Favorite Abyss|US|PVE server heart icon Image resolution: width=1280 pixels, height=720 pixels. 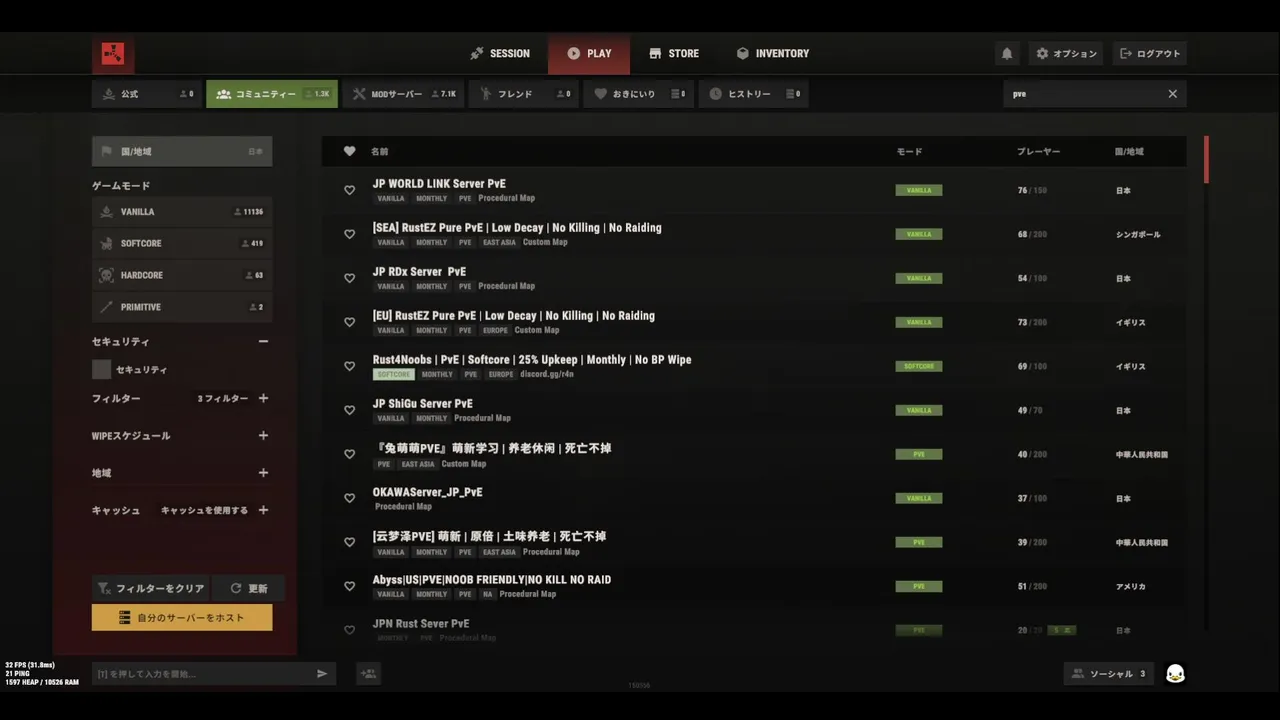click(349, 586)
